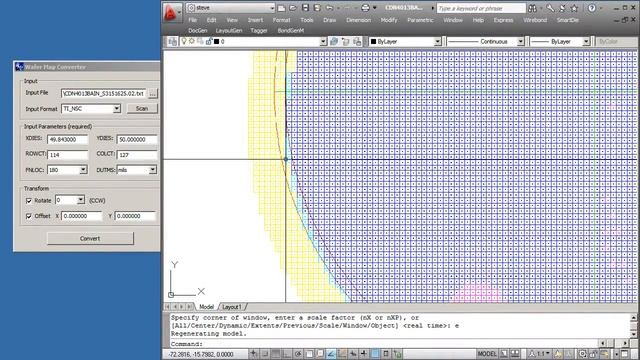Toggle Grid Display in status bar
The image size is (640, 360).
pos(276,354)
